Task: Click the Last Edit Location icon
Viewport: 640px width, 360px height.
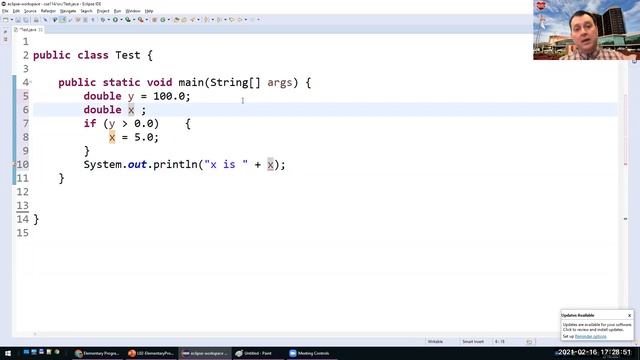Action: click(232, 20)
